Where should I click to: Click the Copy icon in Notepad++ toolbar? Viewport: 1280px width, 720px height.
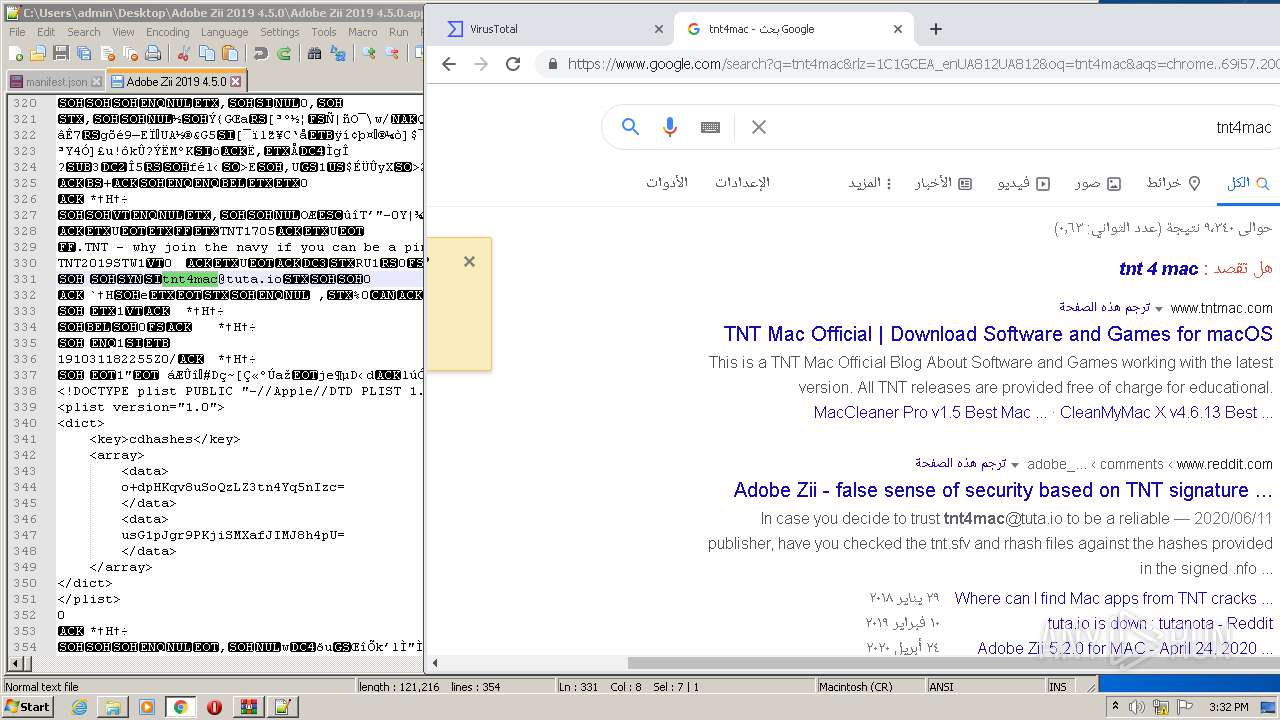207,53
